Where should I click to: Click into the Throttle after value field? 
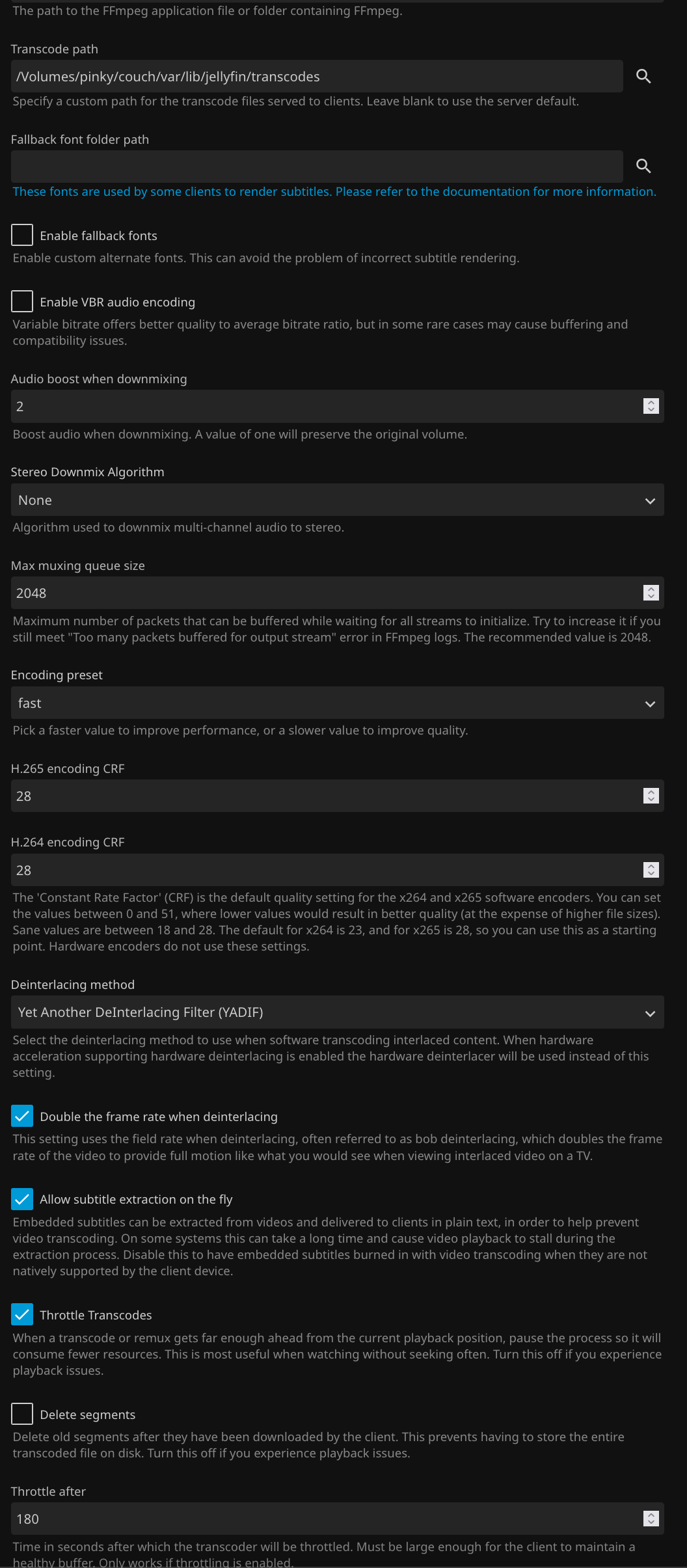pos(325,1519)
